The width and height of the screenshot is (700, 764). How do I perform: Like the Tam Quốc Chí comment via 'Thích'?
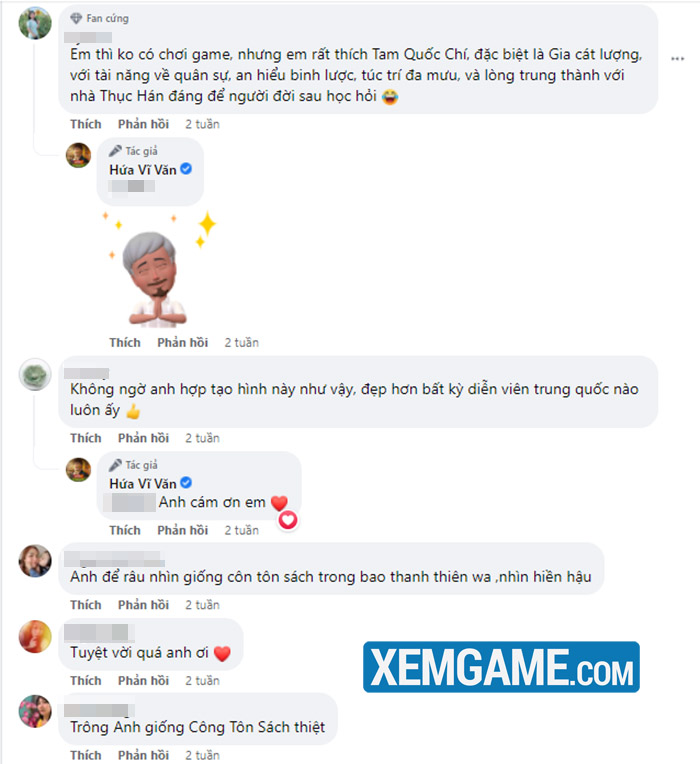click(x=86, y=124)
